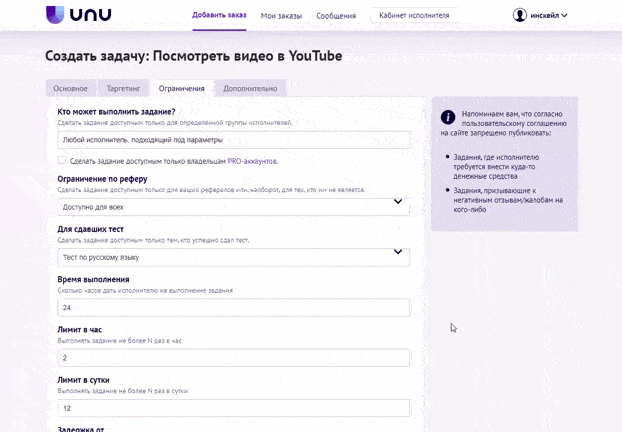
Task: Click the info icon in reminder panel
Action: [448, 117]
